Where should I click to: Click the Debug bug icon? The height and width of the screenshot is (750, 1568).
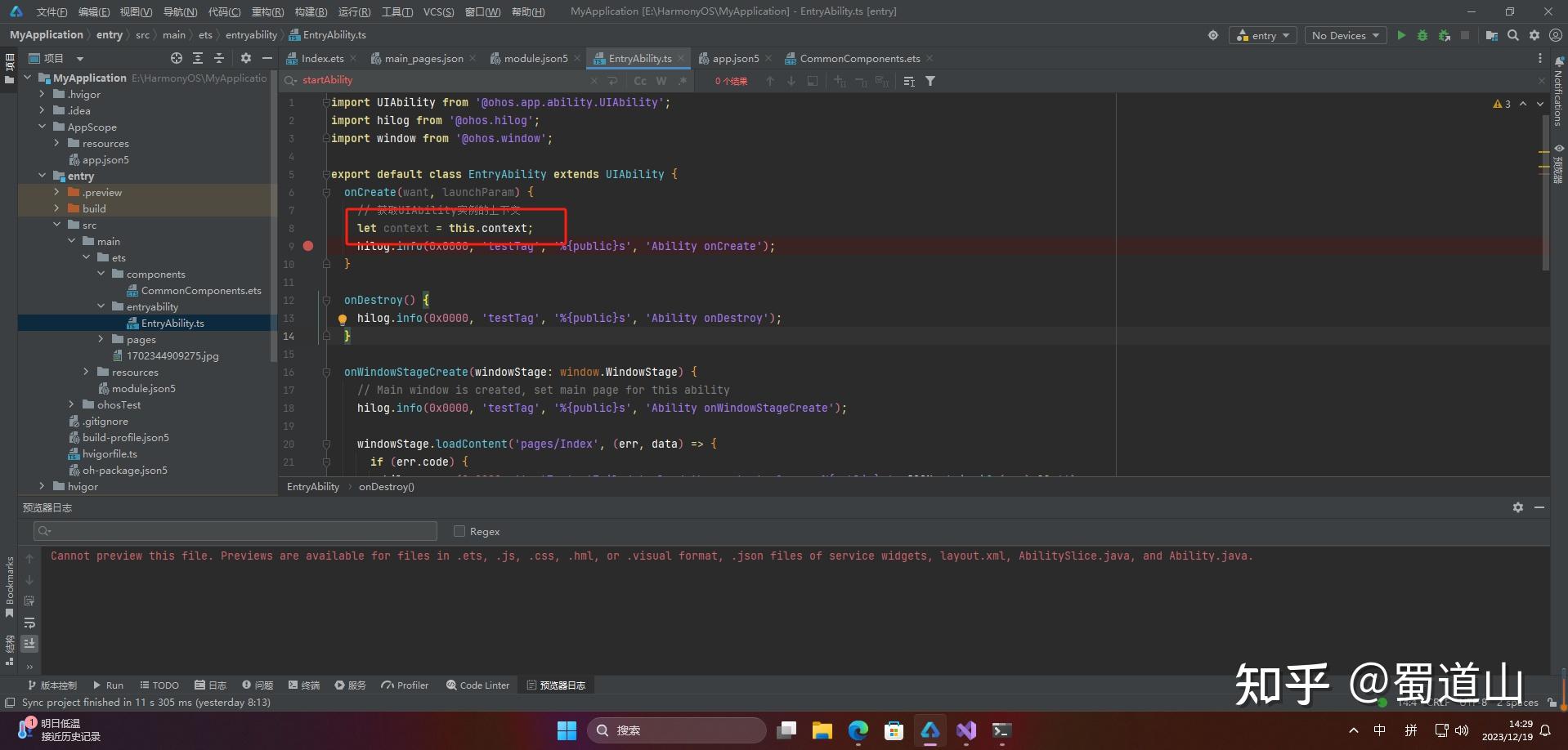[1422, 35]
